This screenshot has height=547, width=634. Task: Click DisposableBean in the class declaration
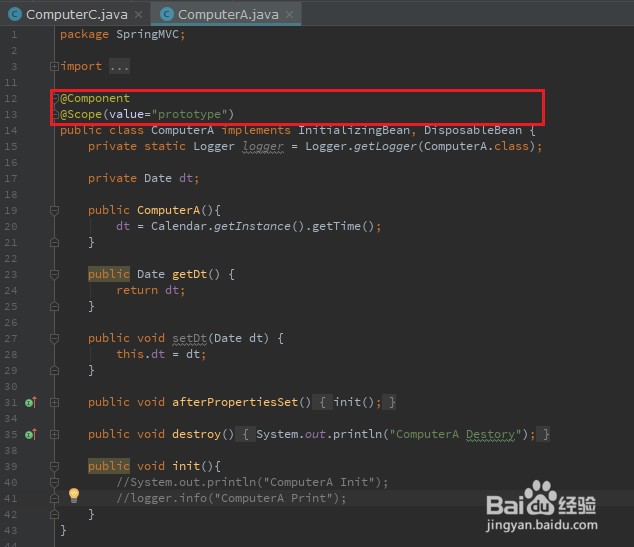click(473, 130)
